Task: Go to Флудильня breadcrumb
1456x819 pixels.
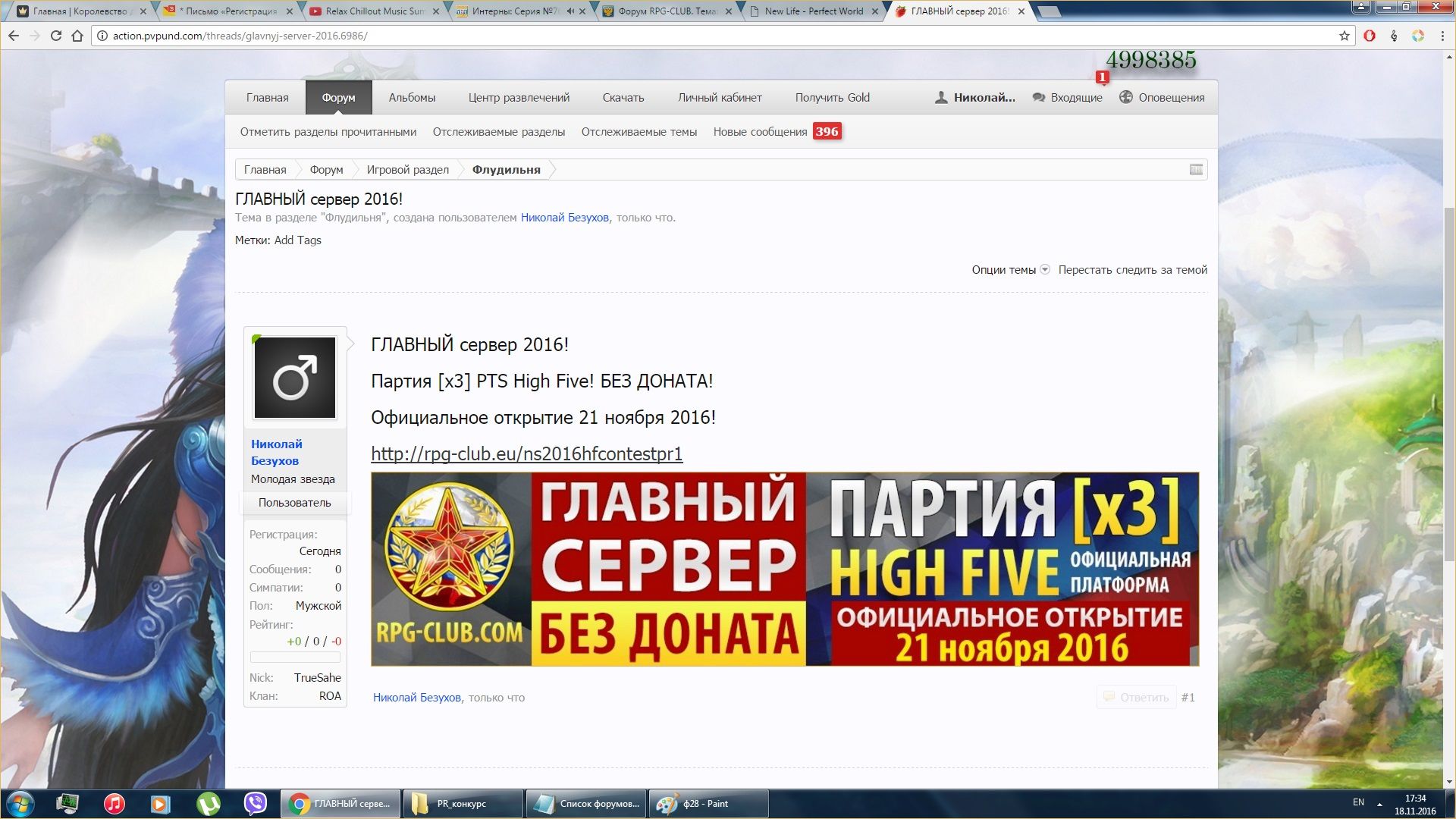Action: (507, 170)
